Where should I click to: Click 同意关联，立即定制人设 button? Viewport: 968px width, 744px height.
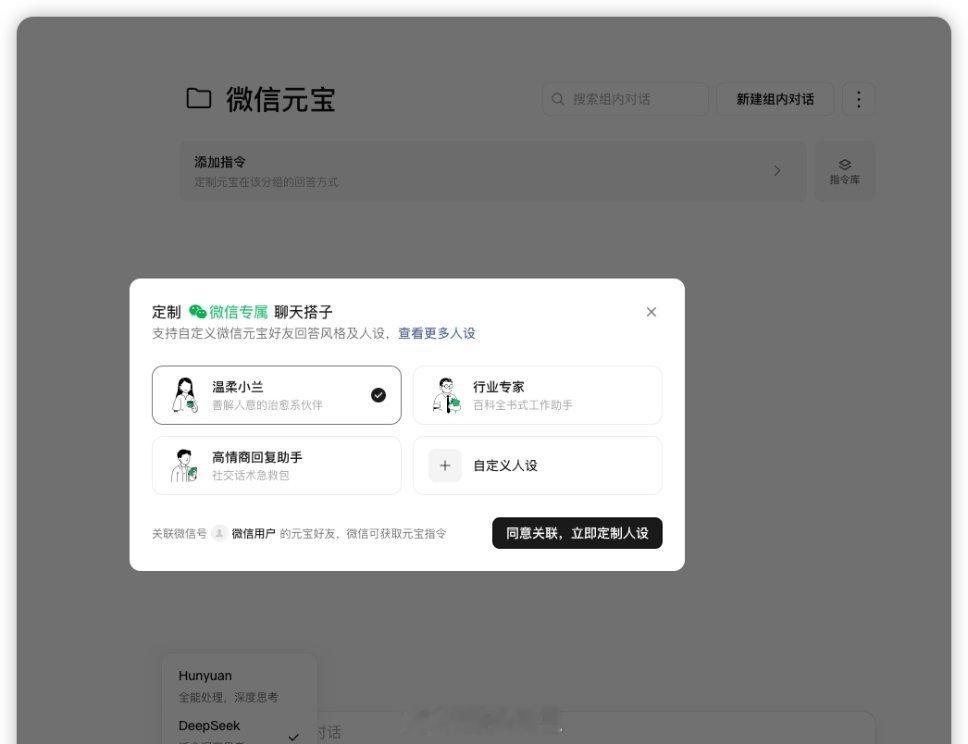point(577,533)
